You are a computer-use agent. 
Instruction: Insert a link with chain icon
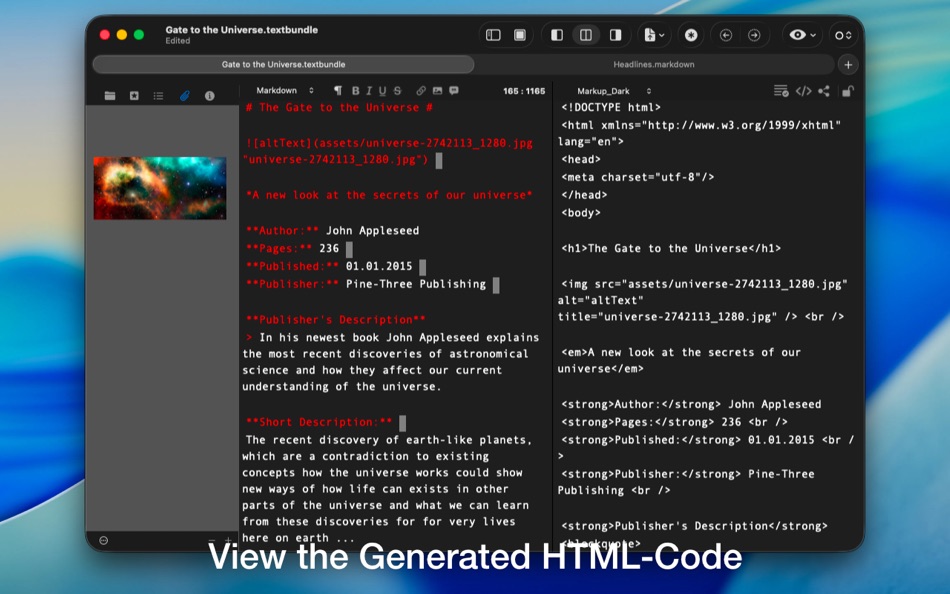(420, 90)
